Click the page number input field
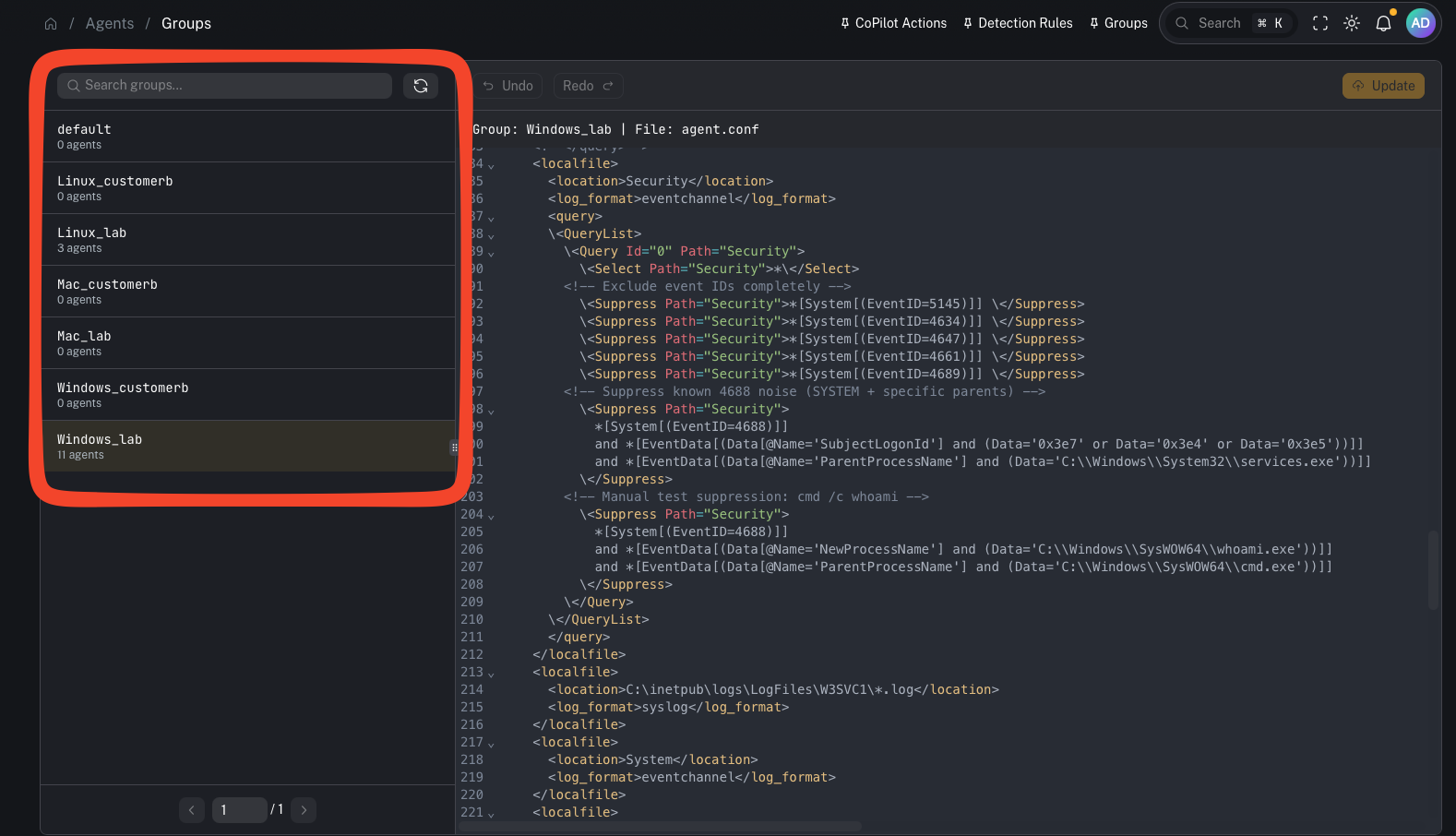Image resolution: width=1456 pixels, height=836 pixels. [x=240, y=810]
